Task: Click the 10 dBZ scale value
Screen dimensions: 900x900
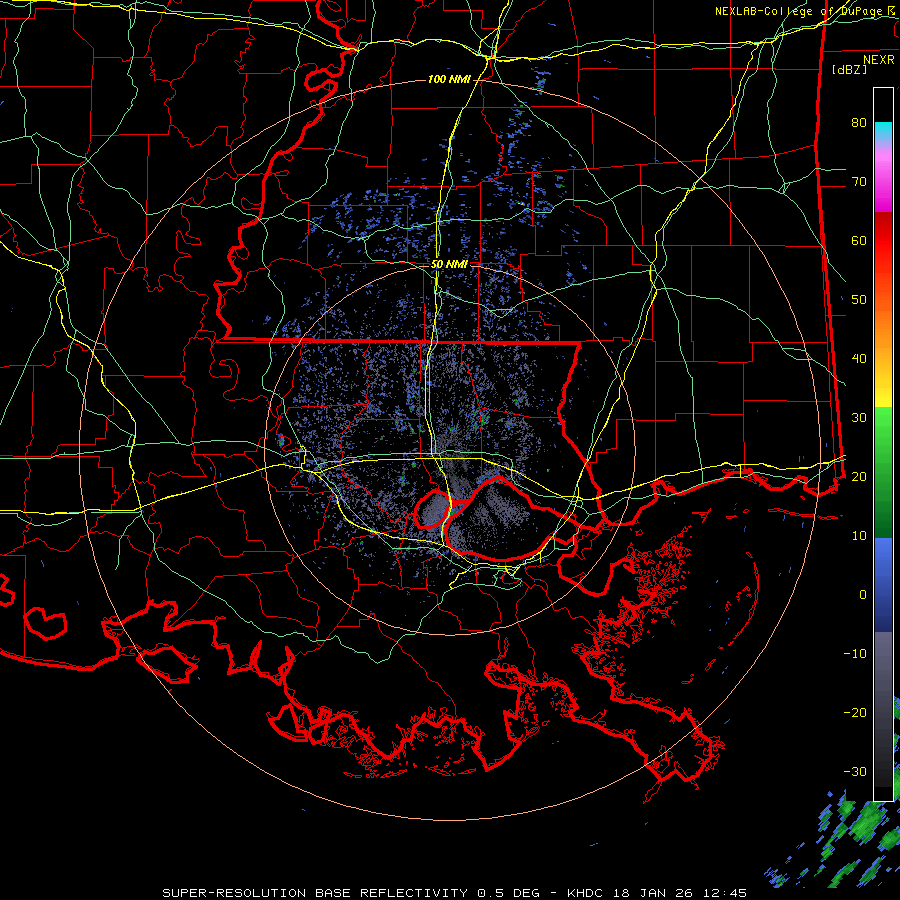Action: click(x=859, y=536)
